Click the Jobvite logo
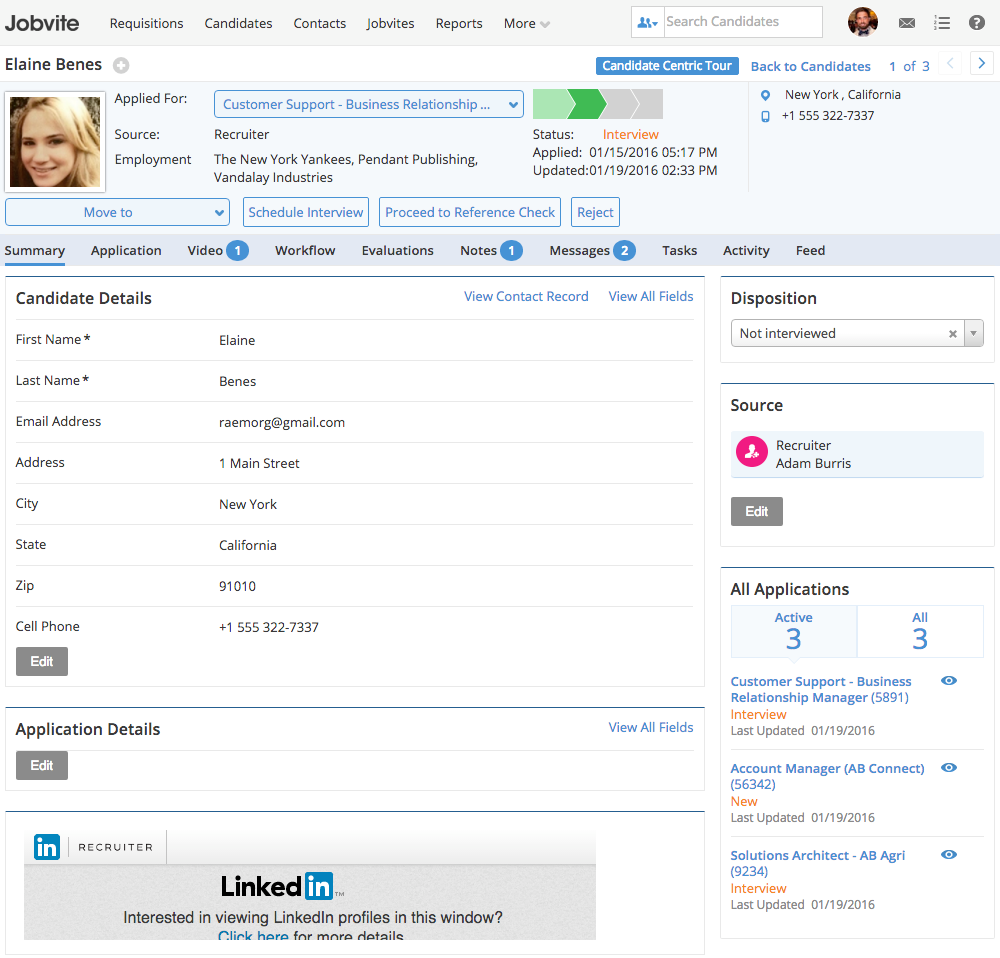The width and height of the screenshot is (1000, 958). tap(42, 24)
